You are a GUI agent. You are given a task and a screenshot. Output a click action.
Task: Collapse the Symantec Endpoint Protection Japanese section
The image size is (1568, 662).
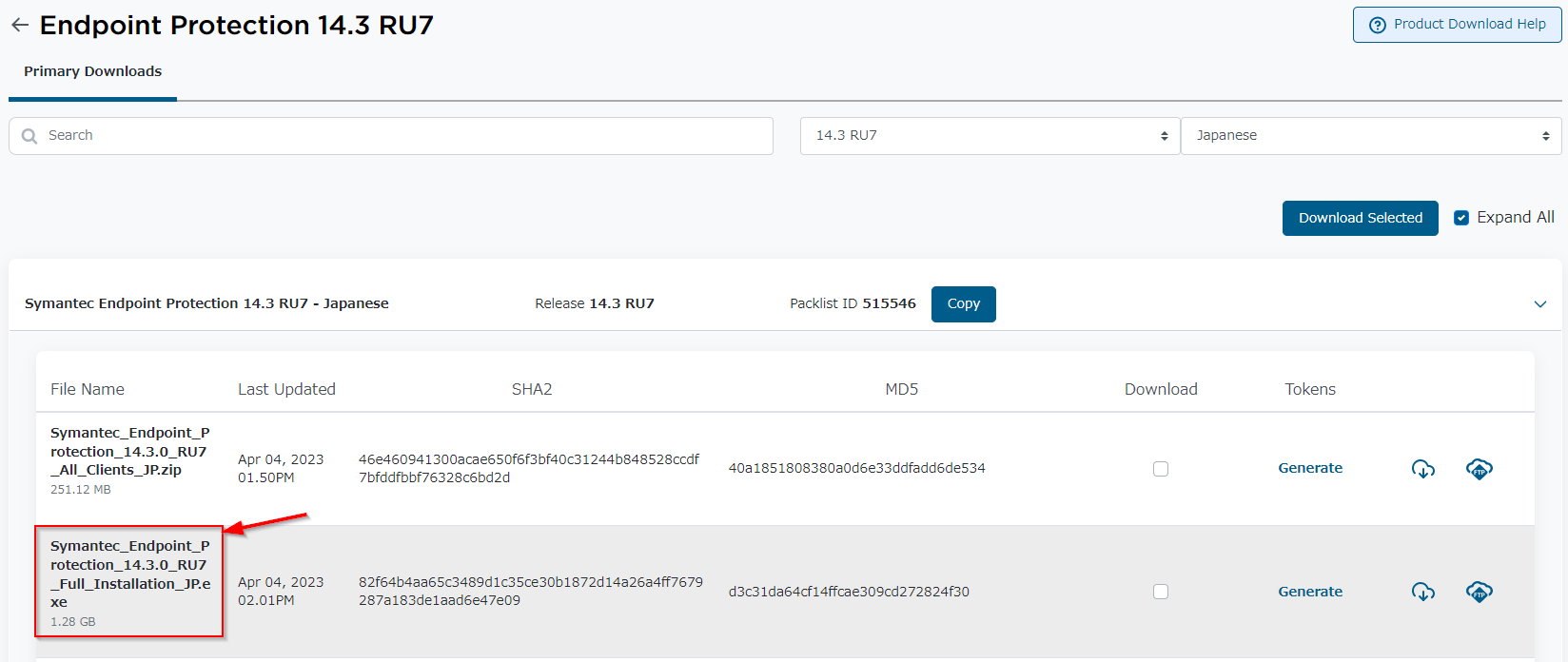(x=1539, y=304)
